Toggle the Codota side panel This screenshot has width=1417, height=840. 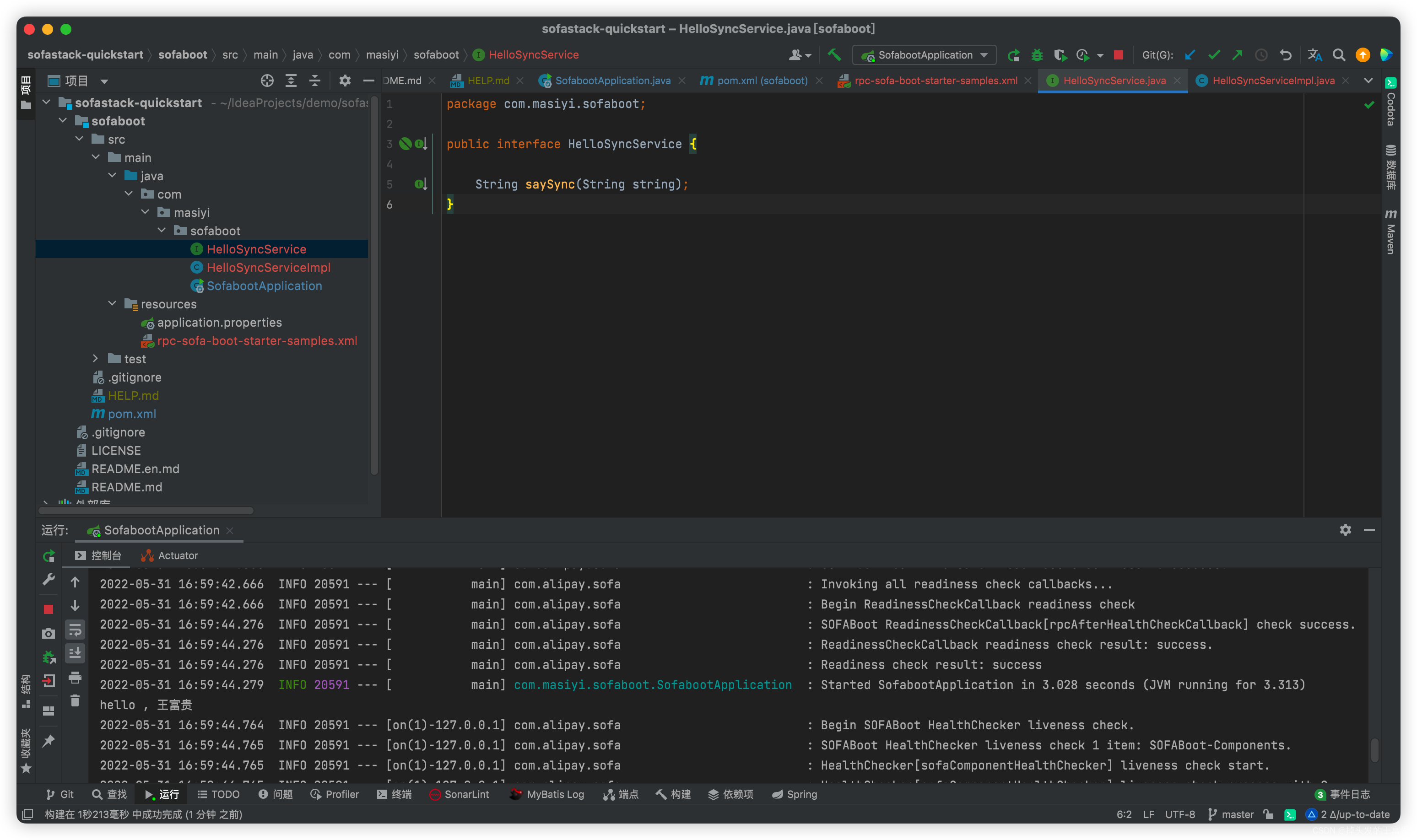tap(1390, 102)
